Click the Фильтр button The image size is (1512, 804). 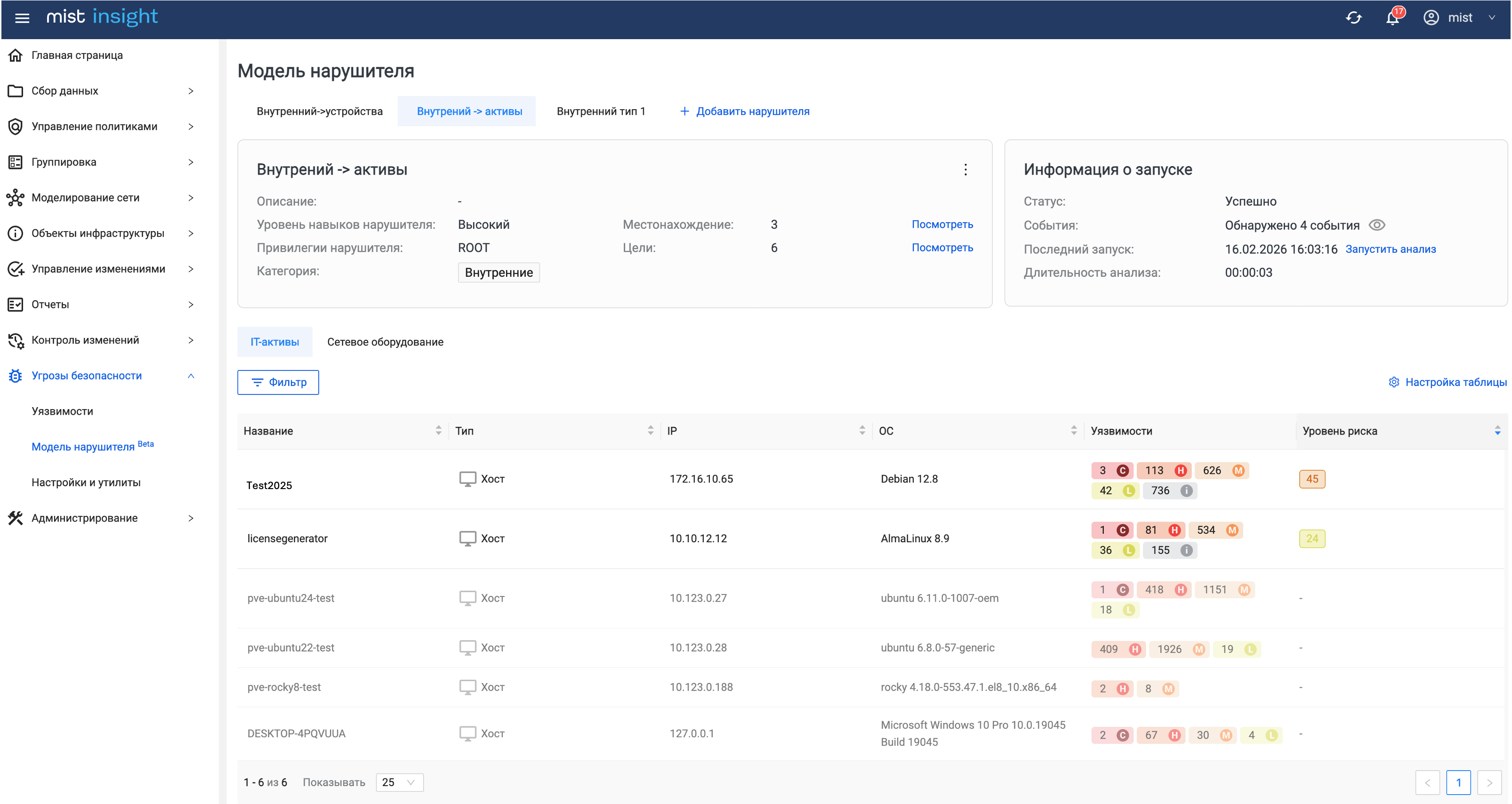[x=278, y=383]
